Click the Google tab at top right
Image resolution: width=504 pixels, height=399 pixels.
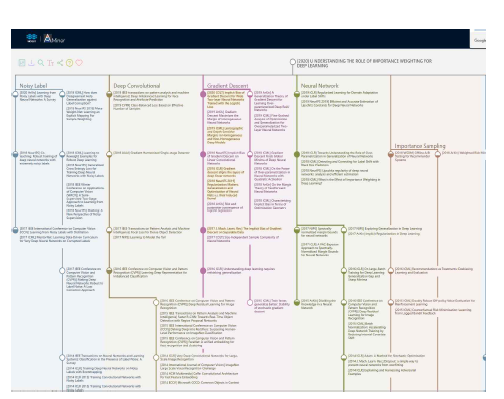coord(480,40)
